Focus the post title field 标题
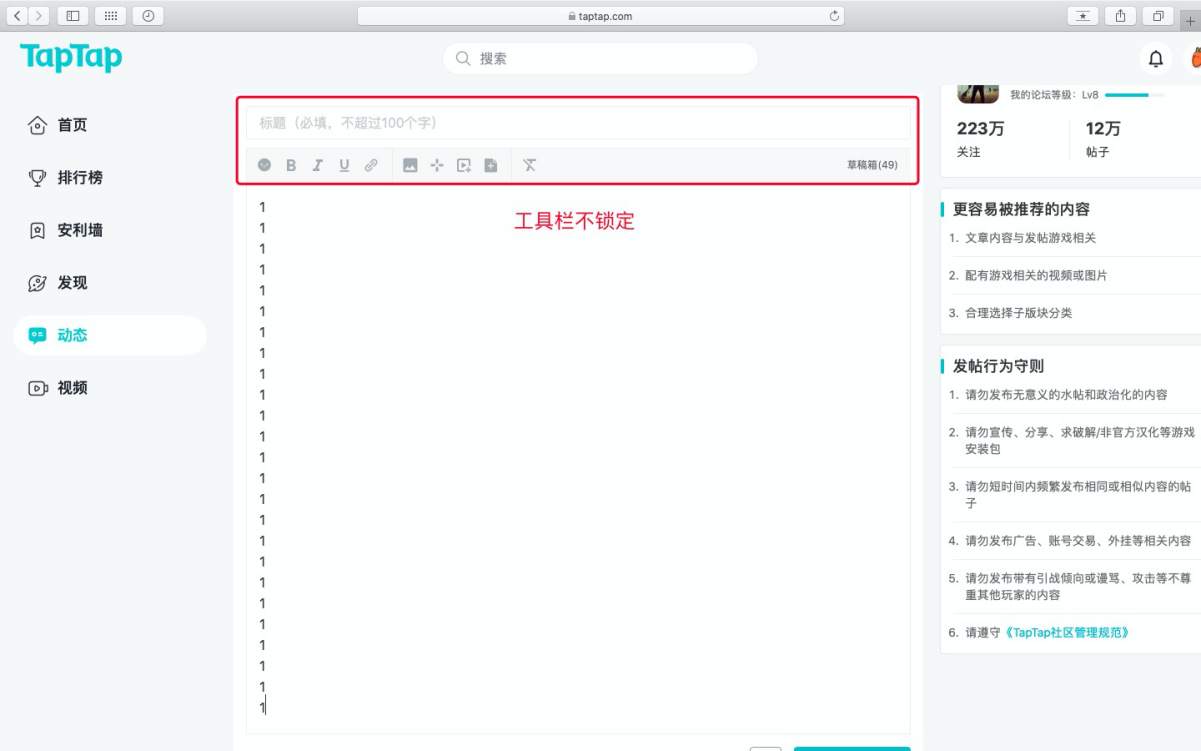 pos(578,123)
